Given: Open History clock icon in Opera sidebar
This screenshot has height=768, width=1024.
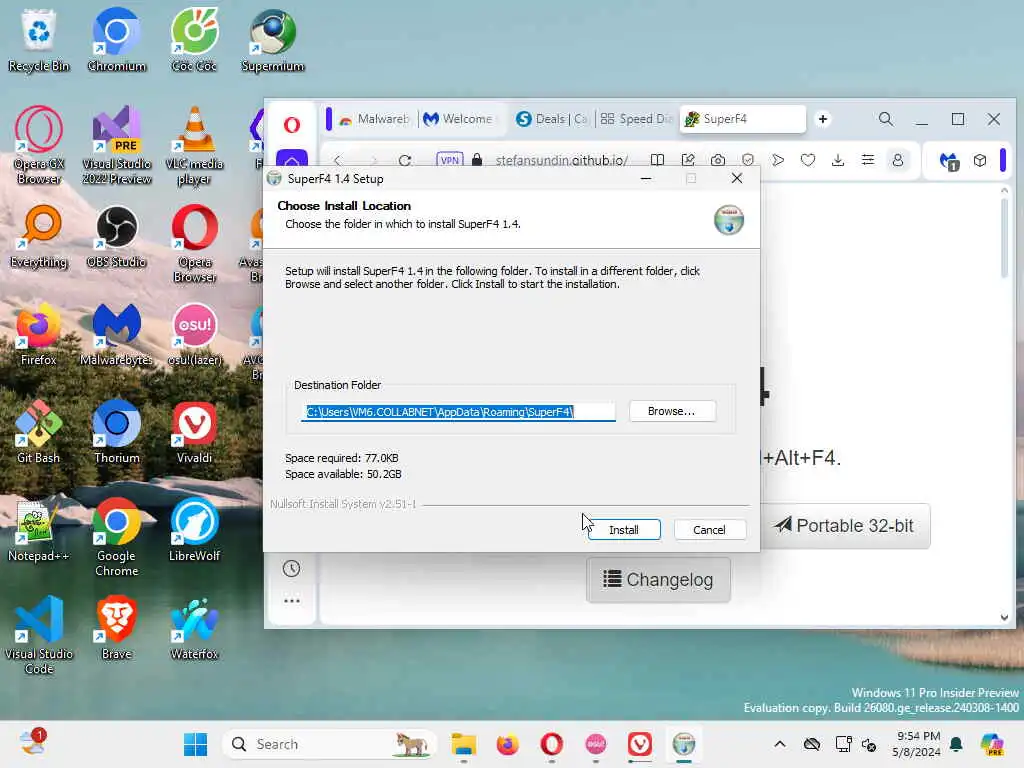Looking at the screenshot, I should click(291, 568).
